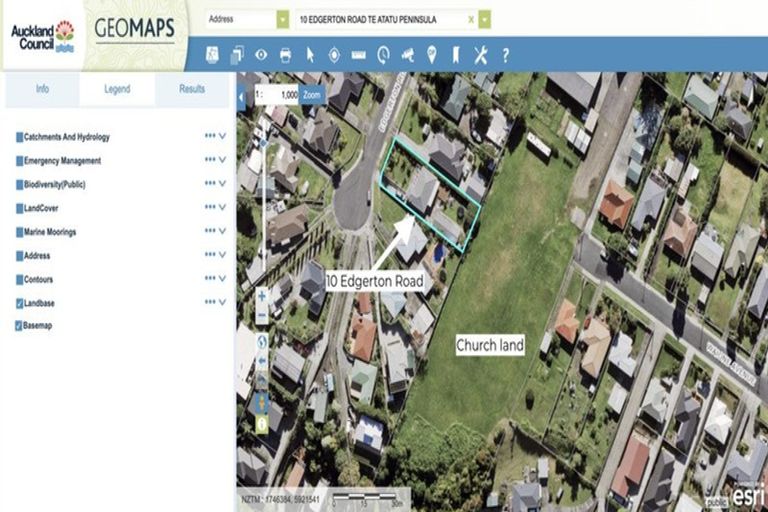Toggle the Marine Moorings layer checkbox
Viewport: 768px width, 512px height.
click(20, 232)
